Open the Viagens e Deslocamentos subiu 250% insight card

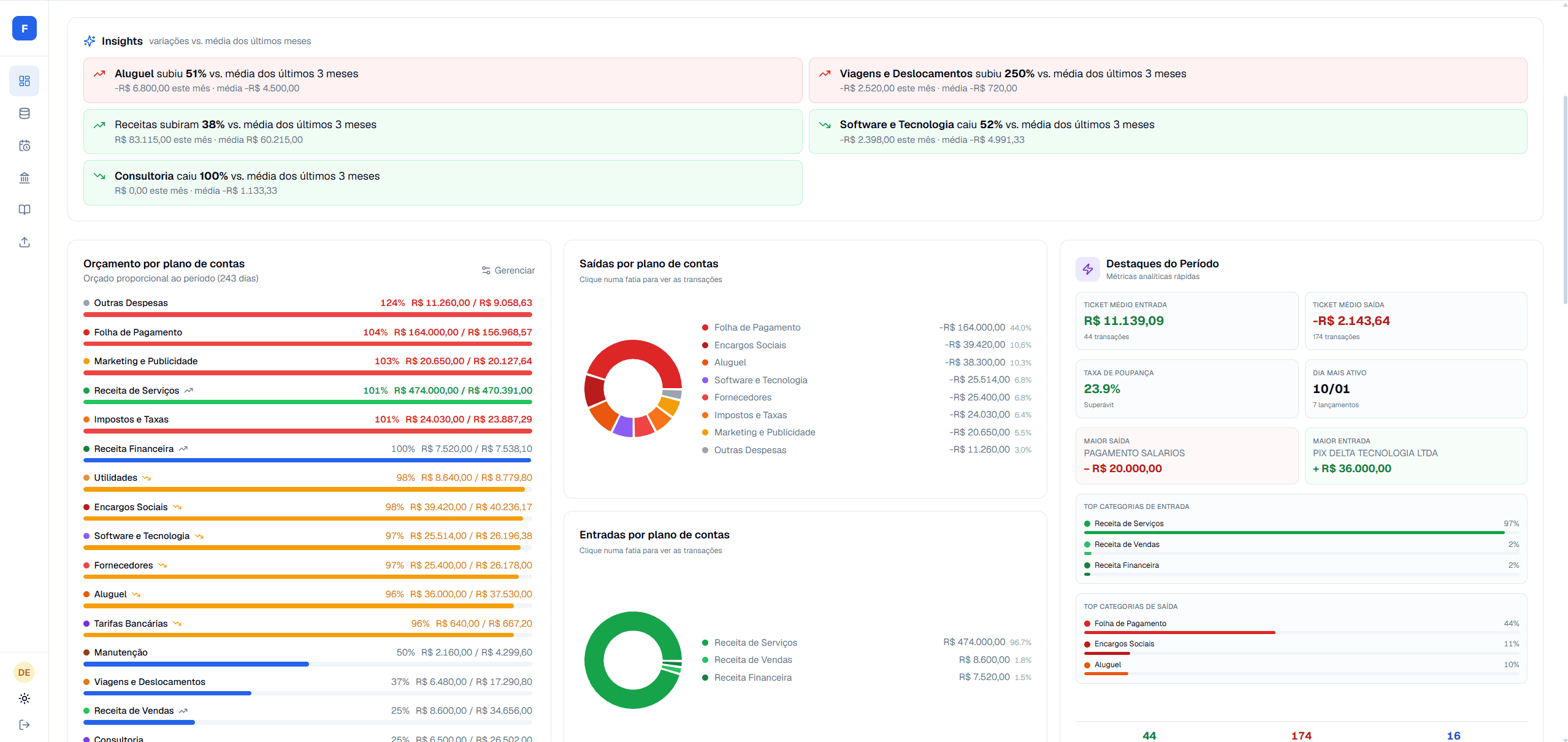click(x=1168, y=80)
